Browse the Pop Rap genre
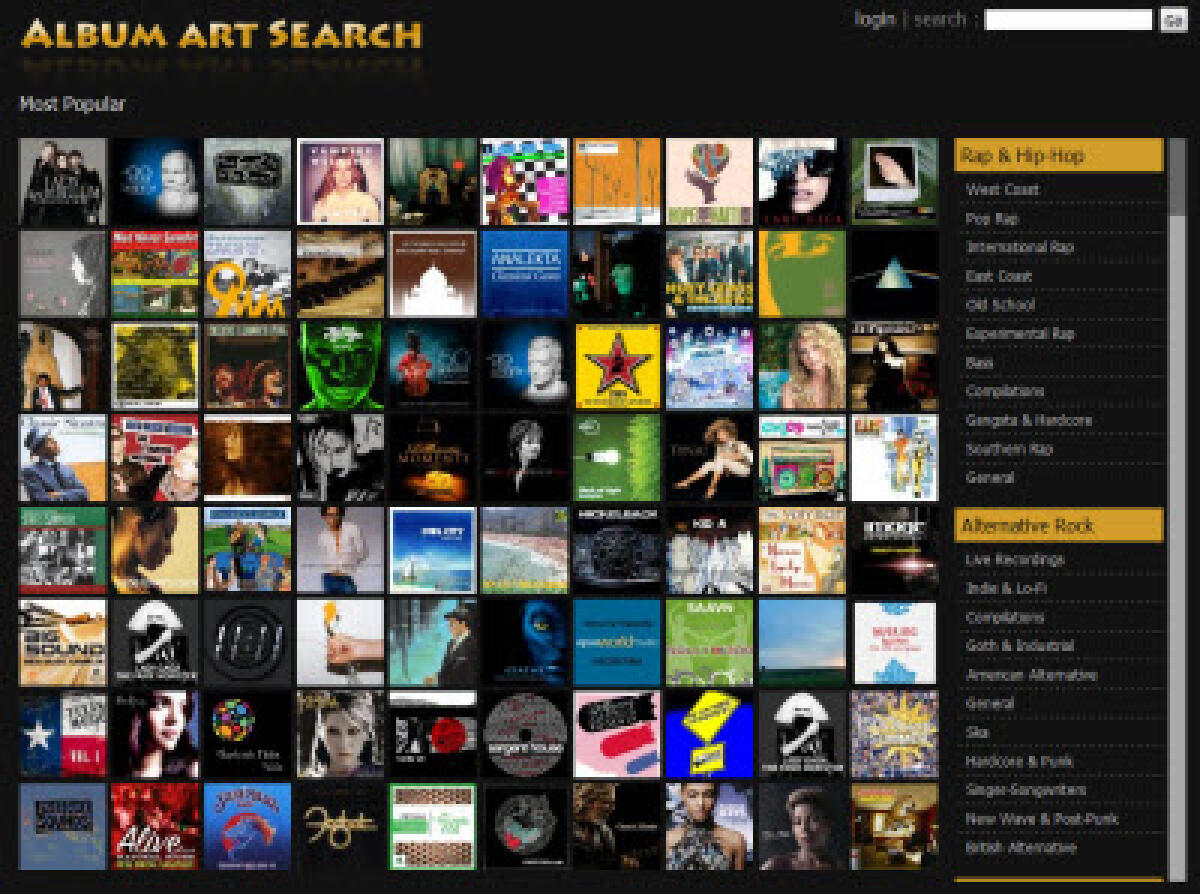1200x894 pixels. (x=992, y=218)
